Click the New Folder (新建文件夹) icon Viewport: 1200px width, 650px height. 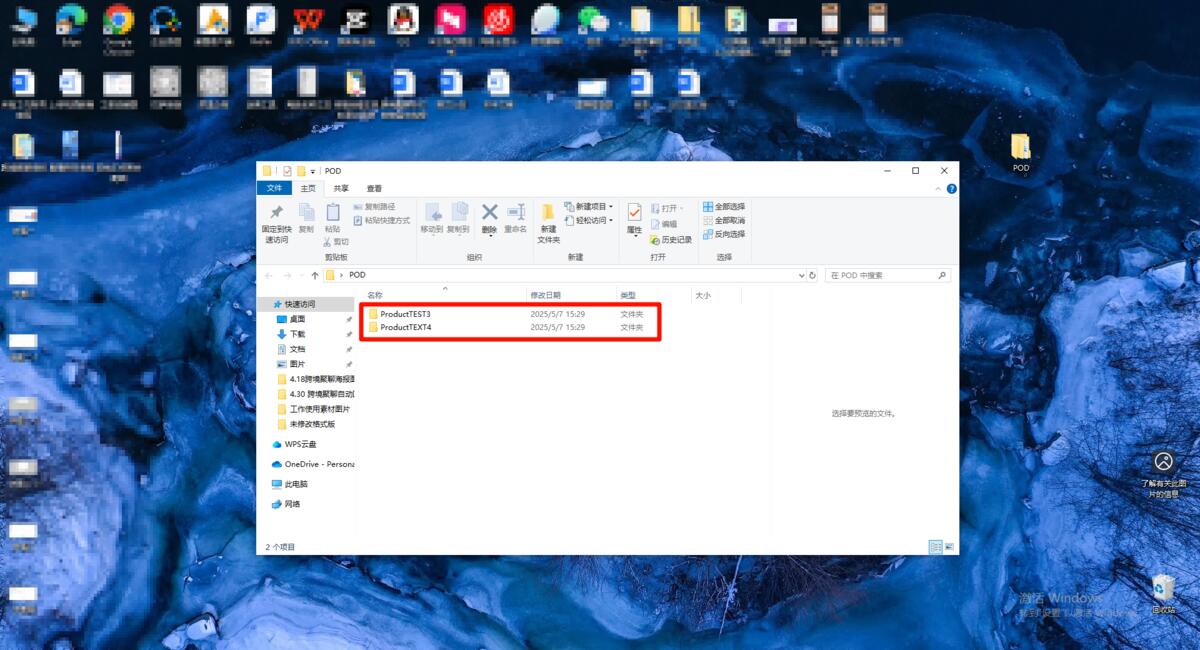tap(548, 212)
